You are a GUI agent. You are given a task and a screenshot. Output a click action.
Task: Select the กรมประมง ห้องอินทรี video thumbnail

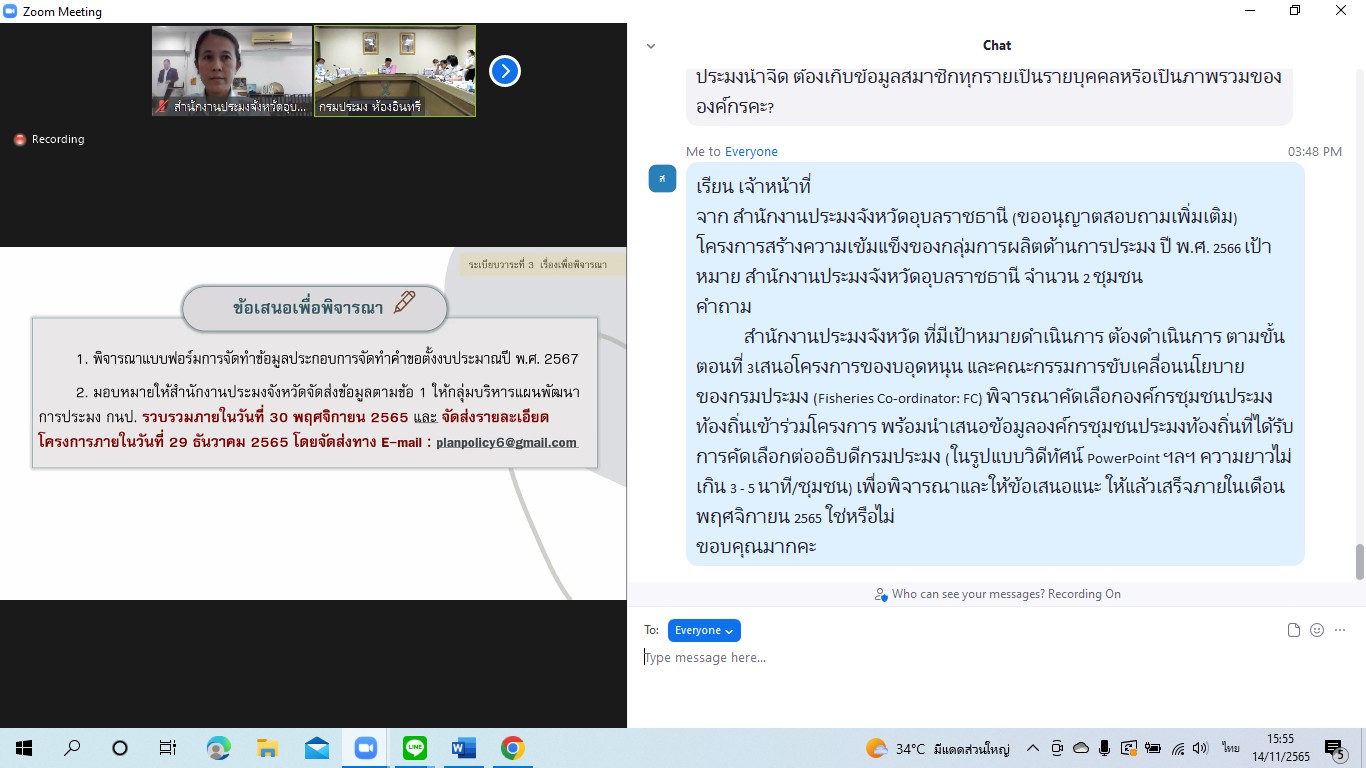point(395,70)
